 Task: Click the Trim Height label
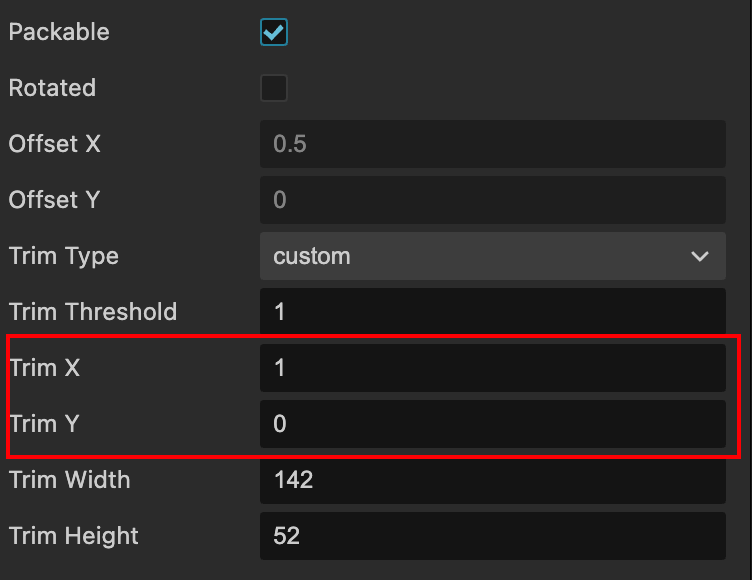(x=74, y=536)
